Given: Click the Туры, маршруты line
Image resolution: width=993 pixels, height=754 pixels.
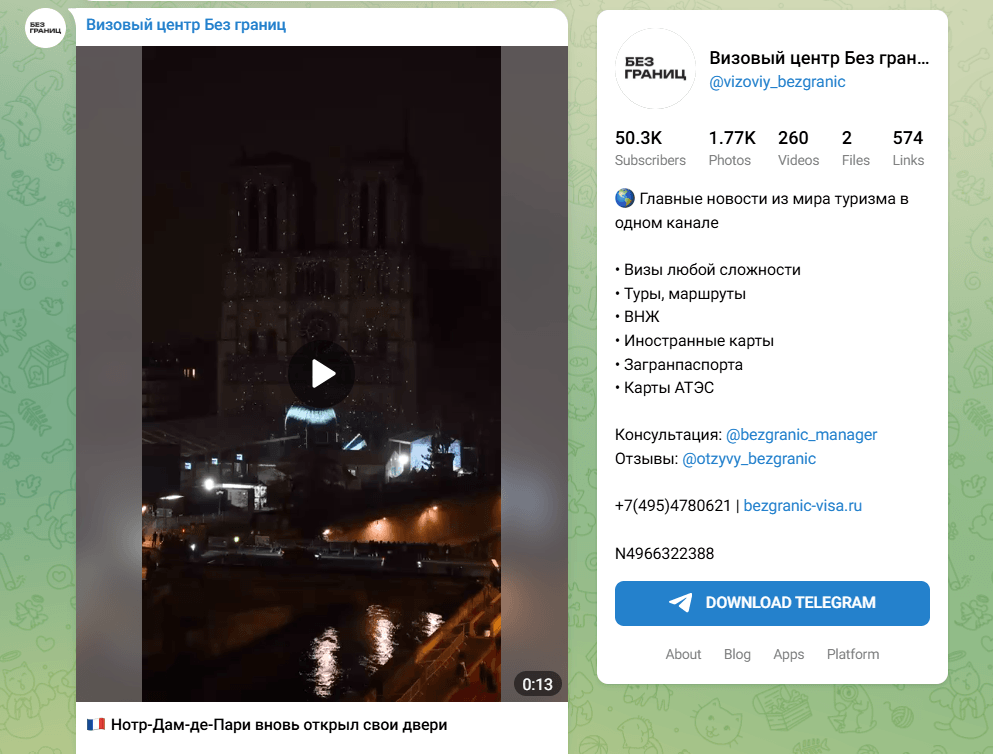Looking at the screenshot, I should click(x=680, y=294).
